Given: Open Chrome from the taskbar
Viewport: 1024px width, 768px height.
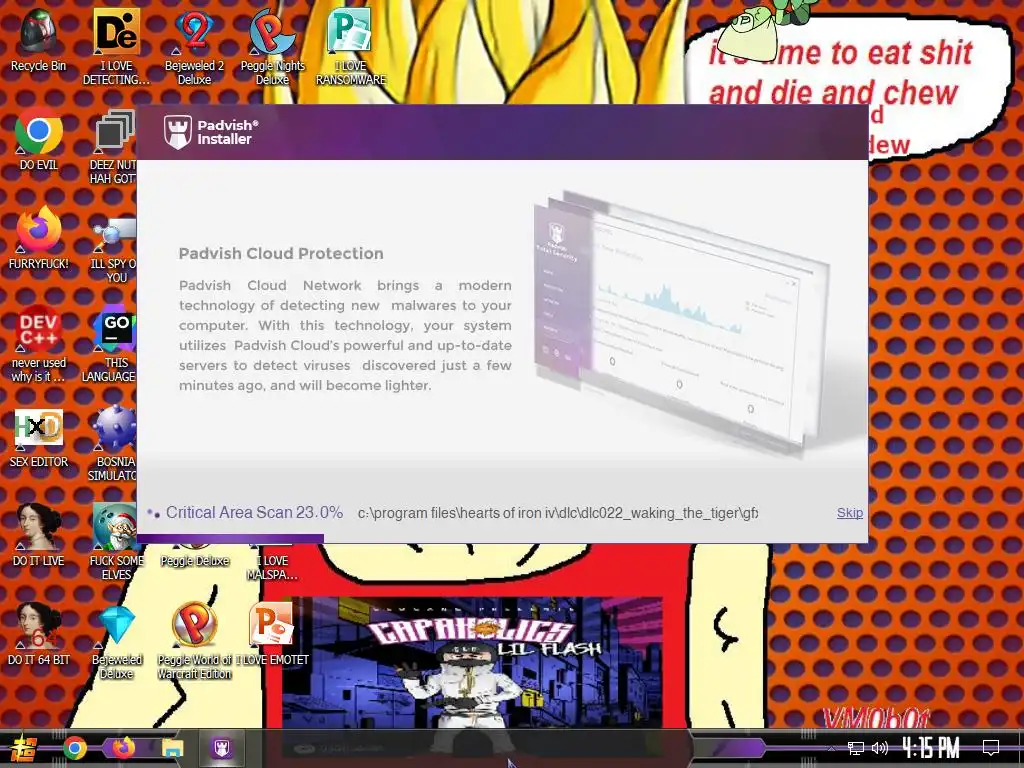Looking at the screenshot, I should click(x=75, y=748).
